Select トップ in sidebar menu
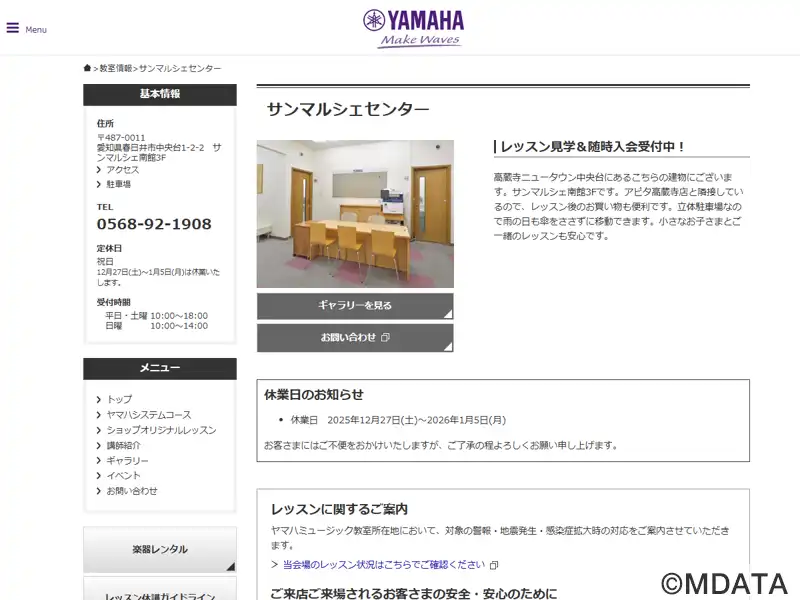 pos(119,399)
